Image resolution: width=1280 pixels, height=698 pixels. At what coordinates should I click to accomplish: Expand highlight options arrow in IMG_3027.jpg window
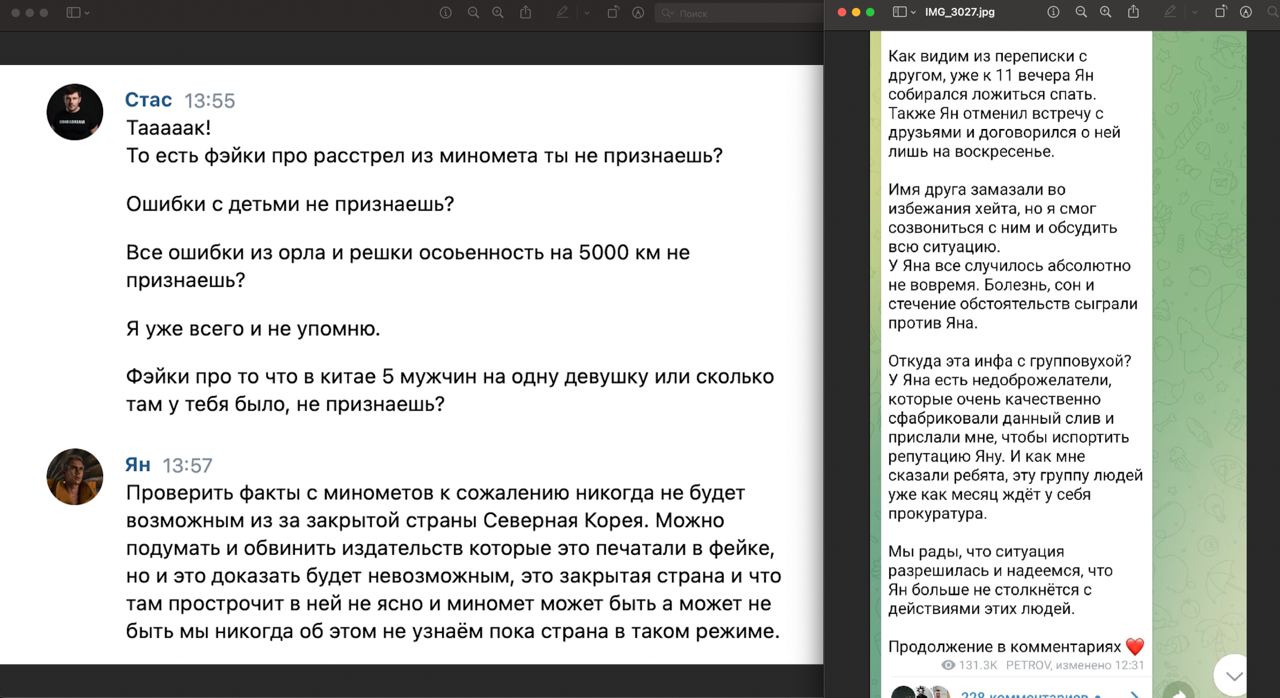(x=1194, y=12)
